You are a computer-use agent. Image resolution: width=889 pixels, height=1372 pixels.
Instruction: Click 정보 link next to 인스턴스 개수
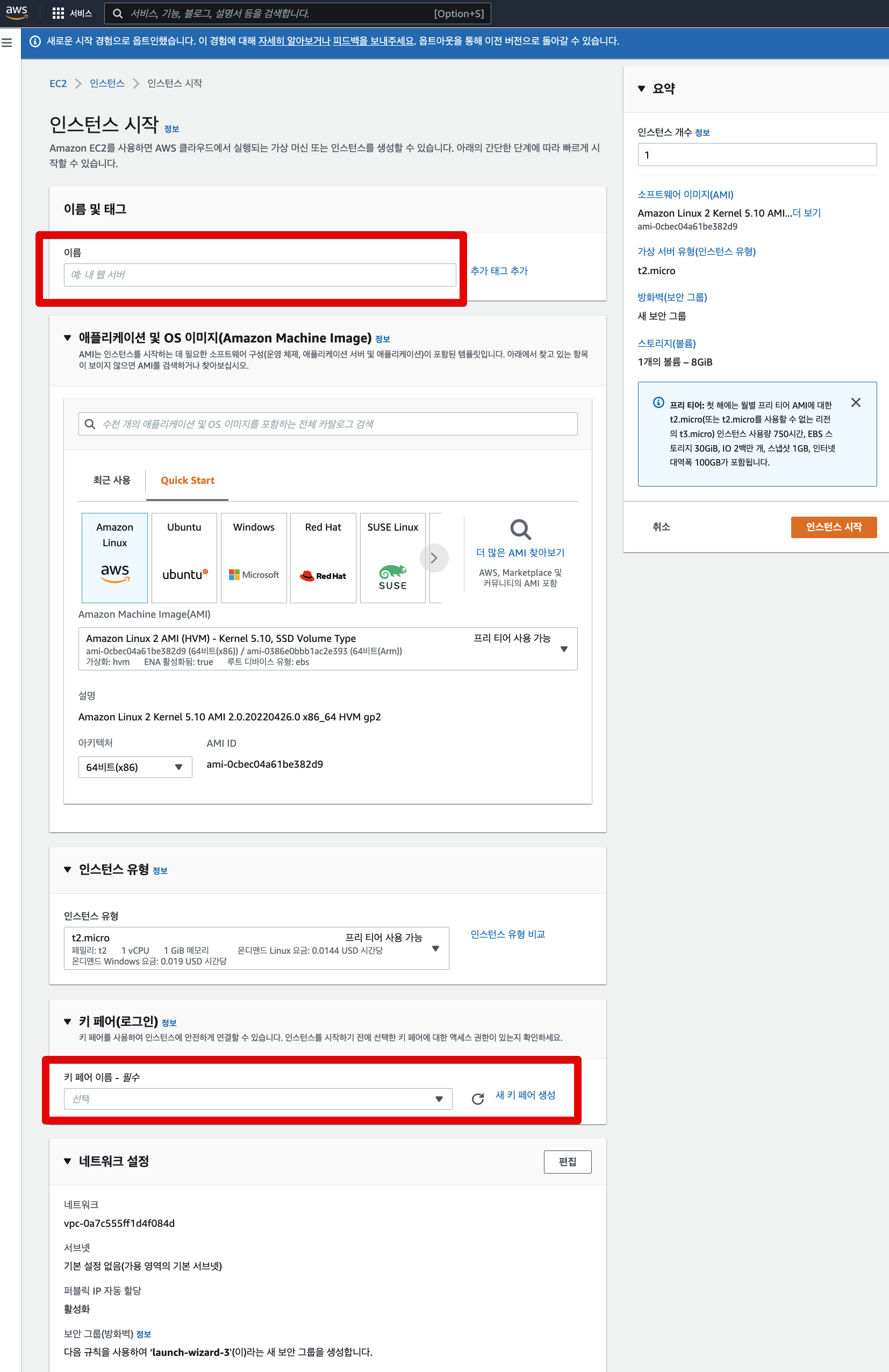click(702, 133)
